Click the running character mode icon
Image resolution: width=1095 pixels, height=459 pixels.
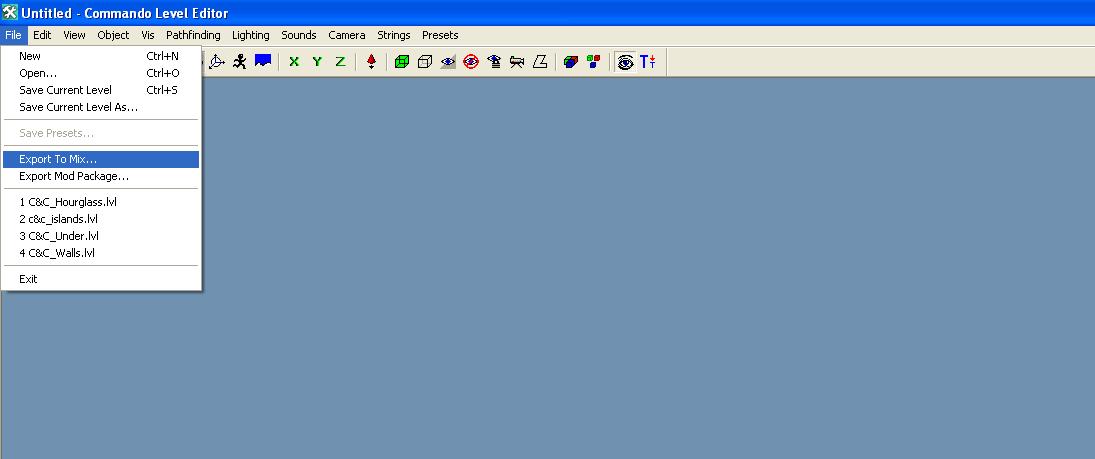[240, 62]
